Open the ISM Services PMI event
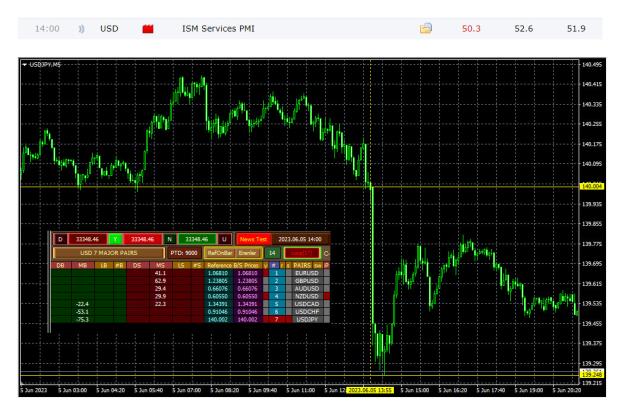Screen dimensions: 625x416 click(218, 29)
